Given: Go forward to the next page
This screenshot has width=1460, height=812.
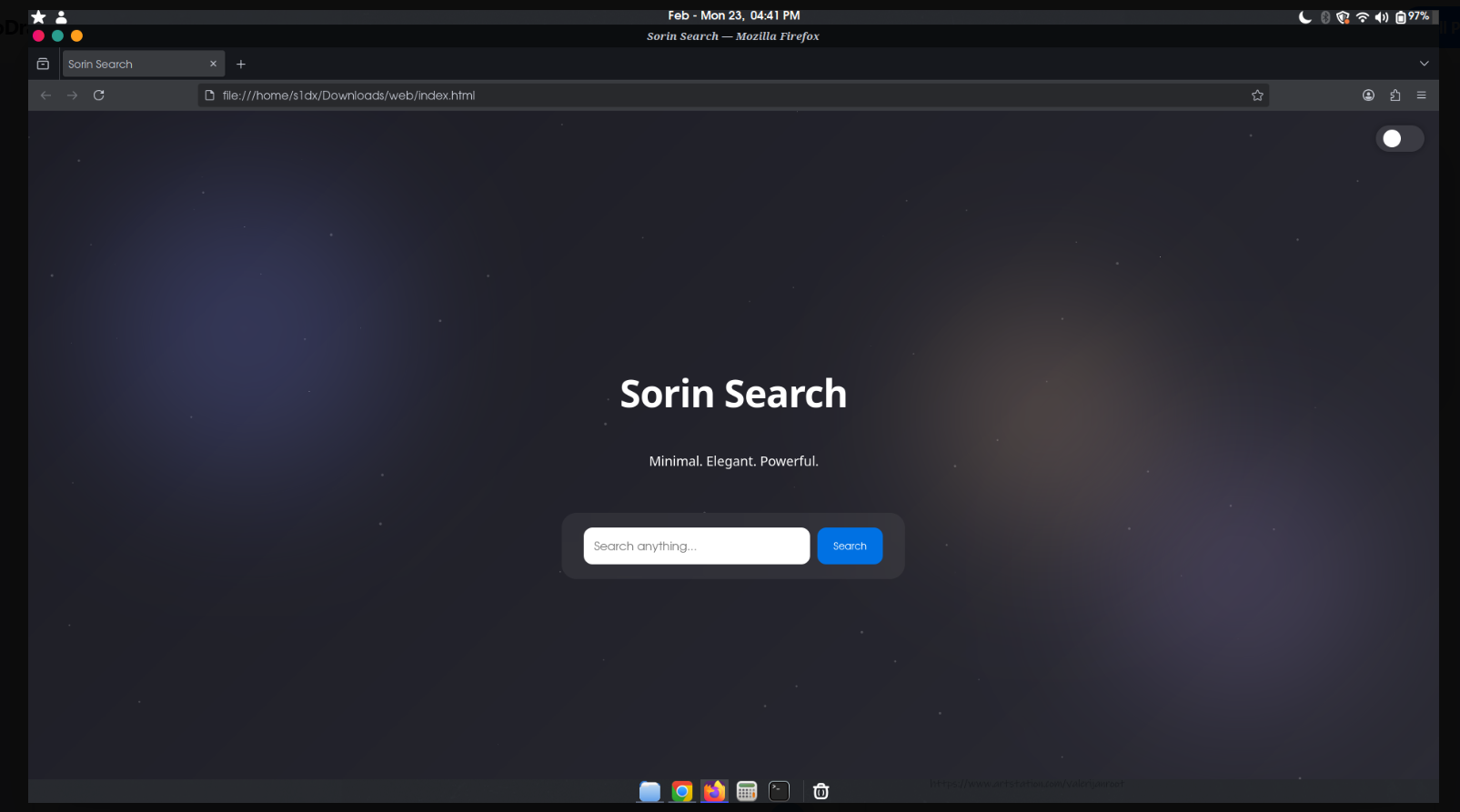Looking at the screenshot, I should click(72, 95).
